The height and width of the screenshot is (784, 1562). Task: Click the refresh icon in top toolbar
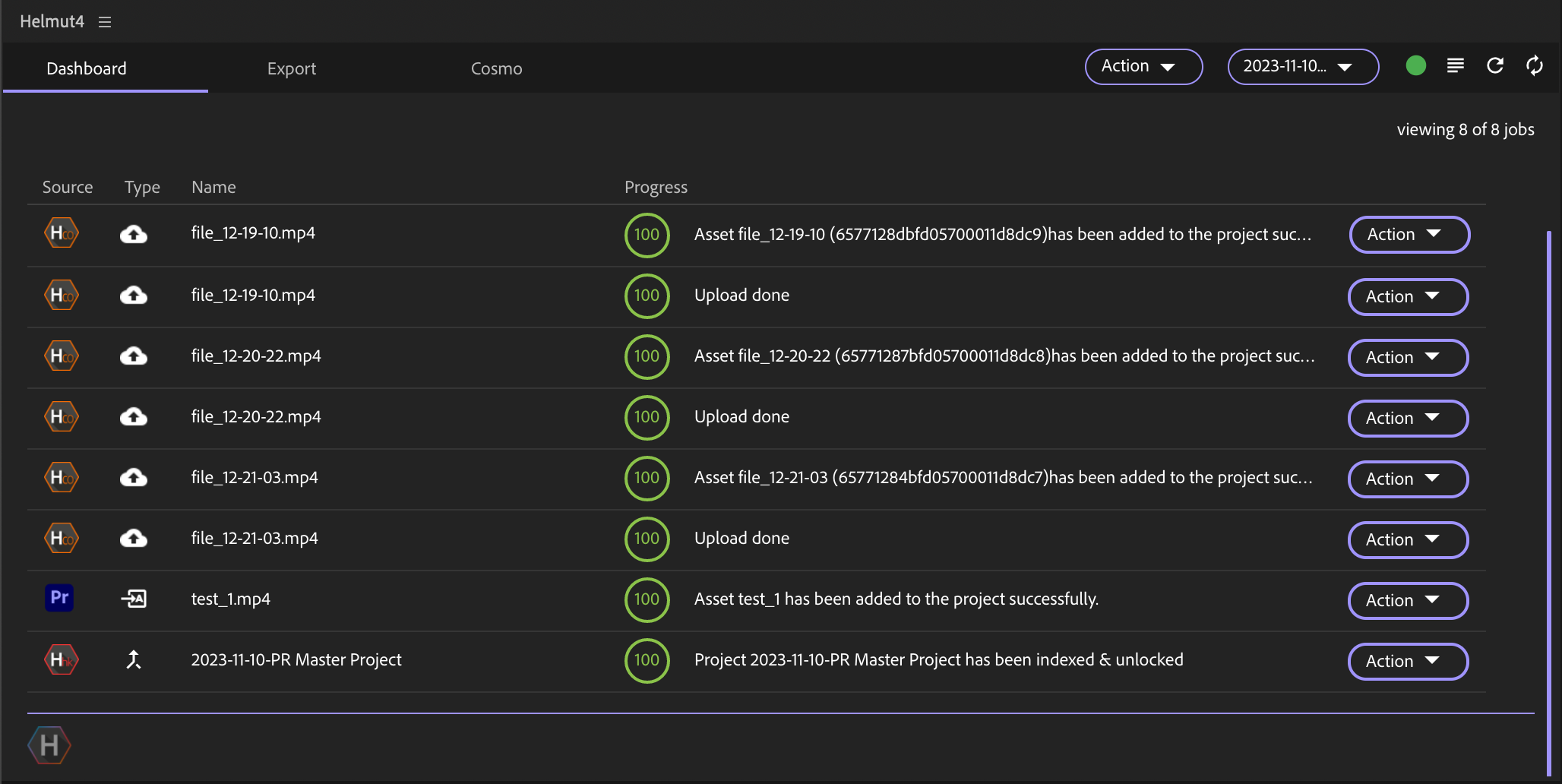(x=1494, y=66)
